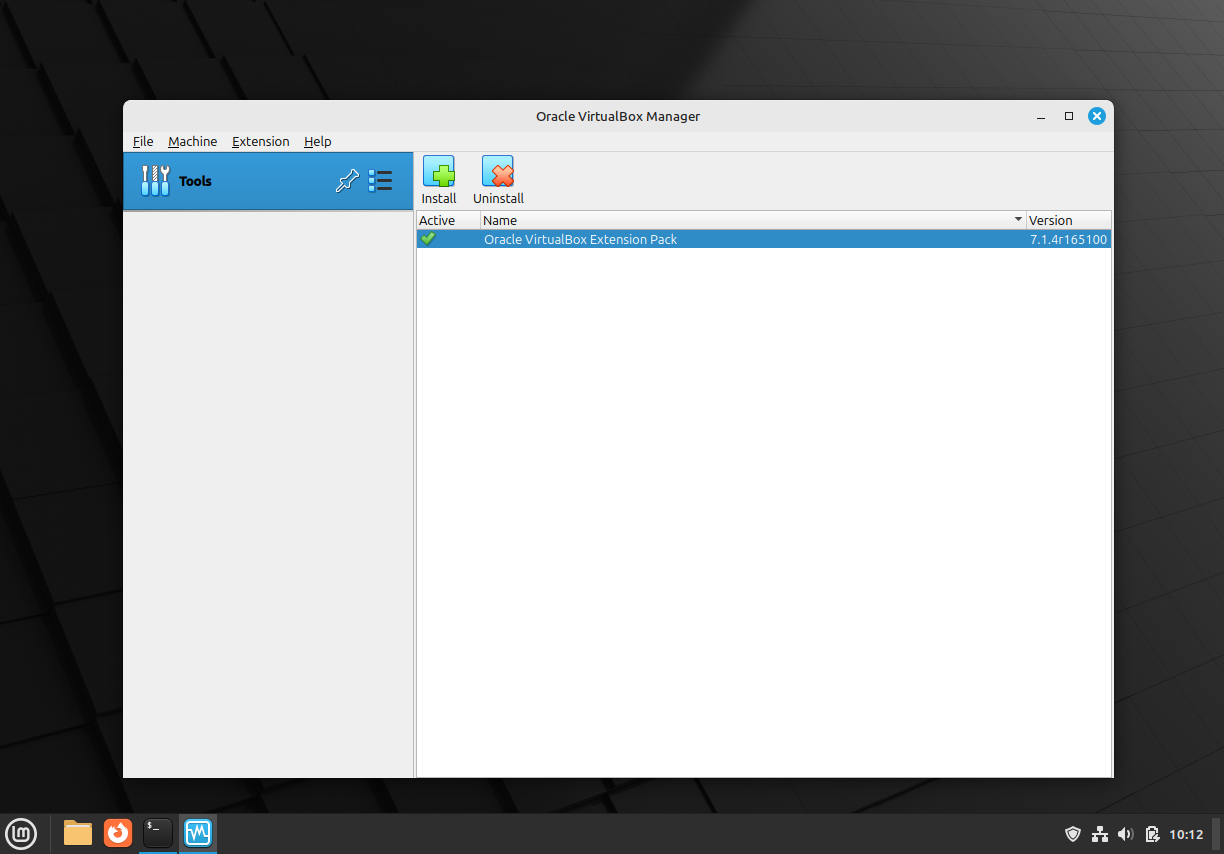Open the network tray icon
Image resolution: width=1224 pixels, height=854 pixels.
click(1100, 834)
